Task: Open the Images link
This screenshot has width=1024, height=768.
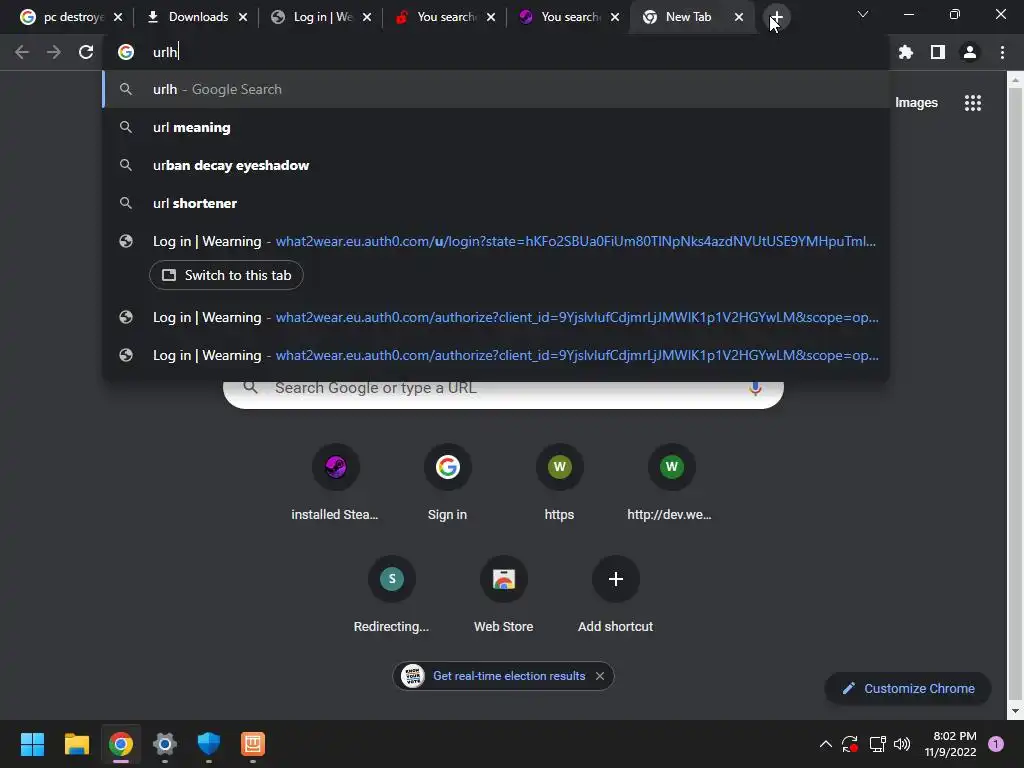Action: pos(916,103)
